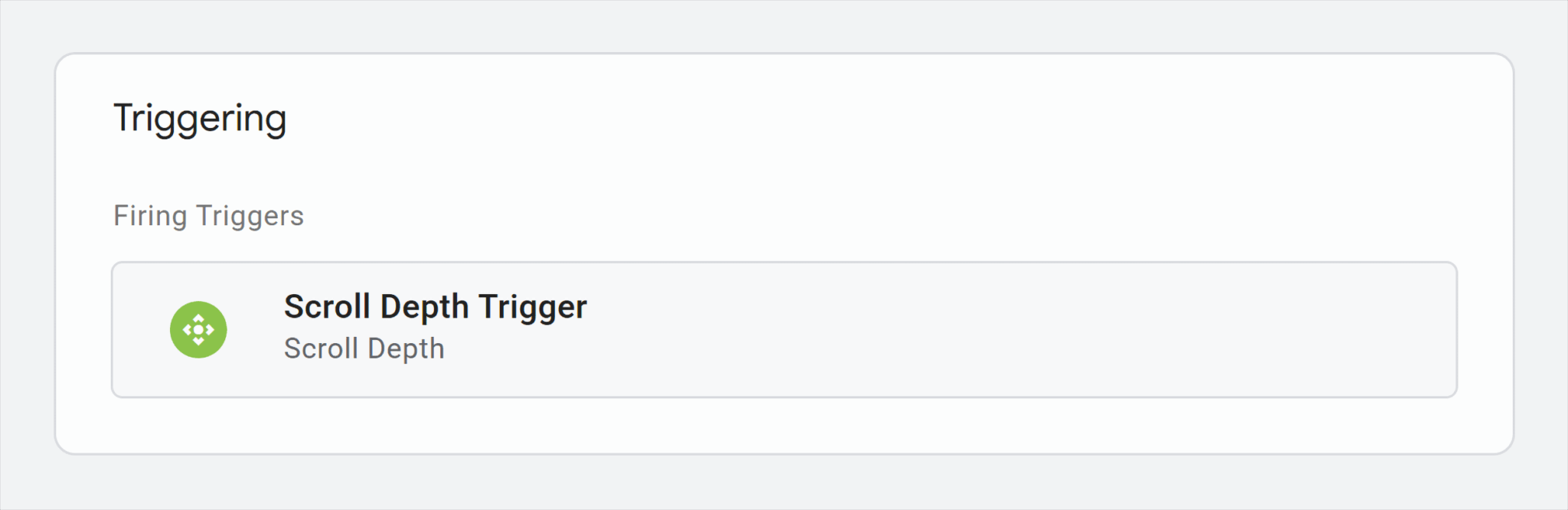1568x510 pixels.
Task: Open the Scroll Depth Trigger row
Action: 784,330
